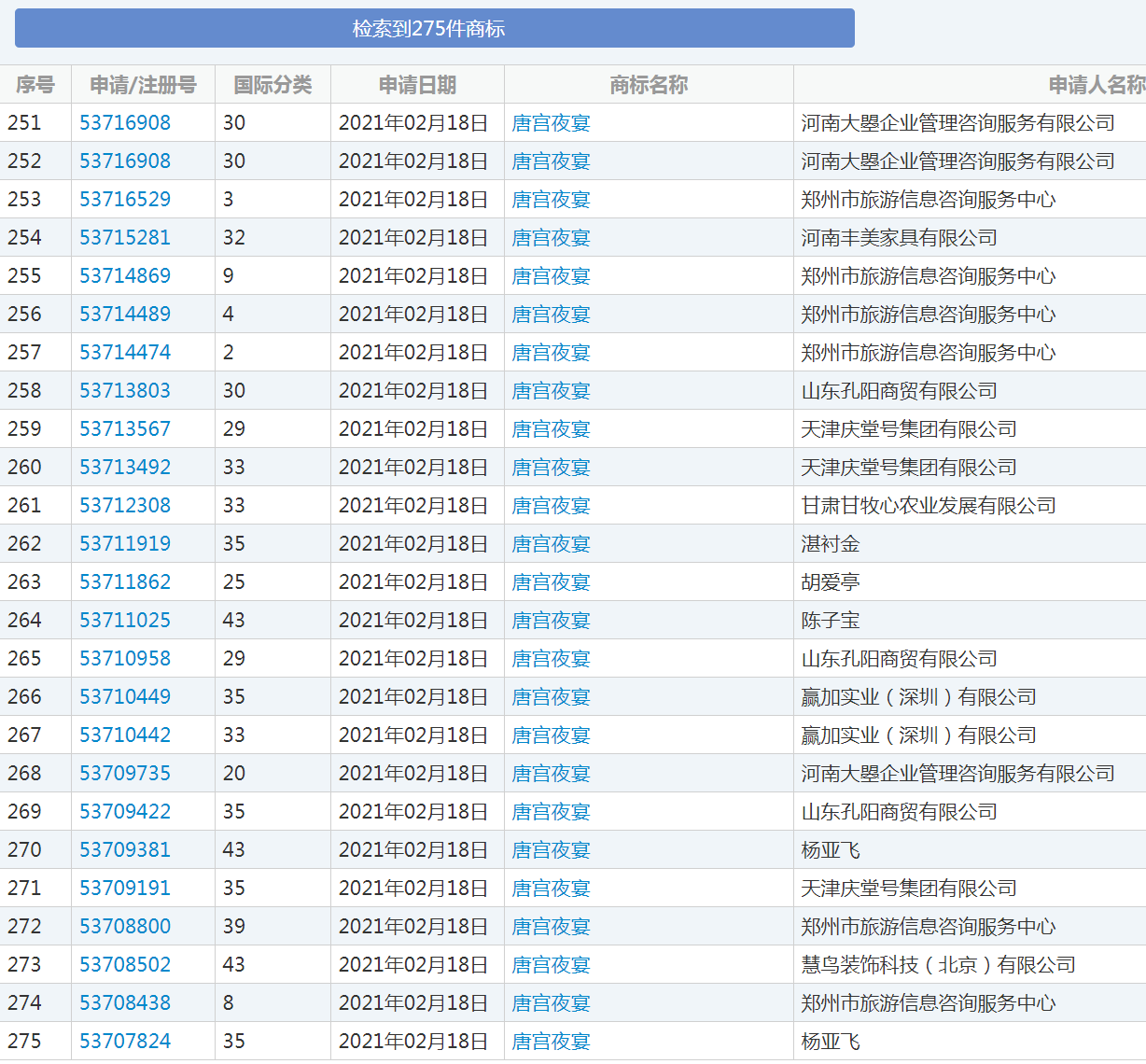Open registration number 53708800
Screen dimensions: 1146x1064
[x=125, y=926]
